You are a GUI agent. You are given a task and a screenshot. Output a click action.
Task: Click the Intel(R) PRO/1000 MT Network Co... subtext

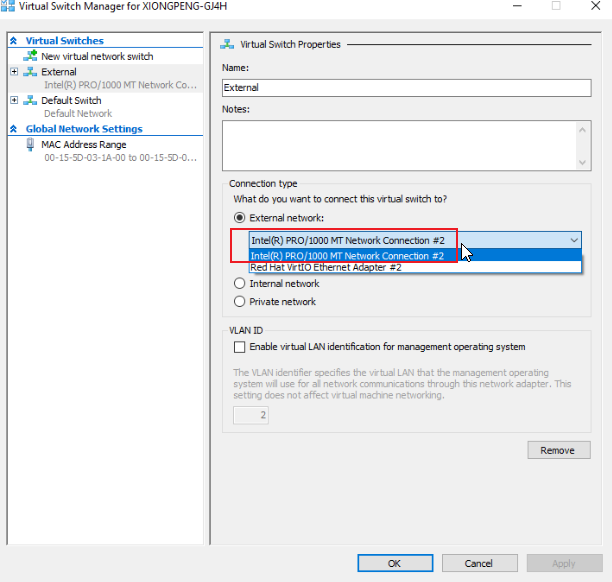[x=120, y=85]
